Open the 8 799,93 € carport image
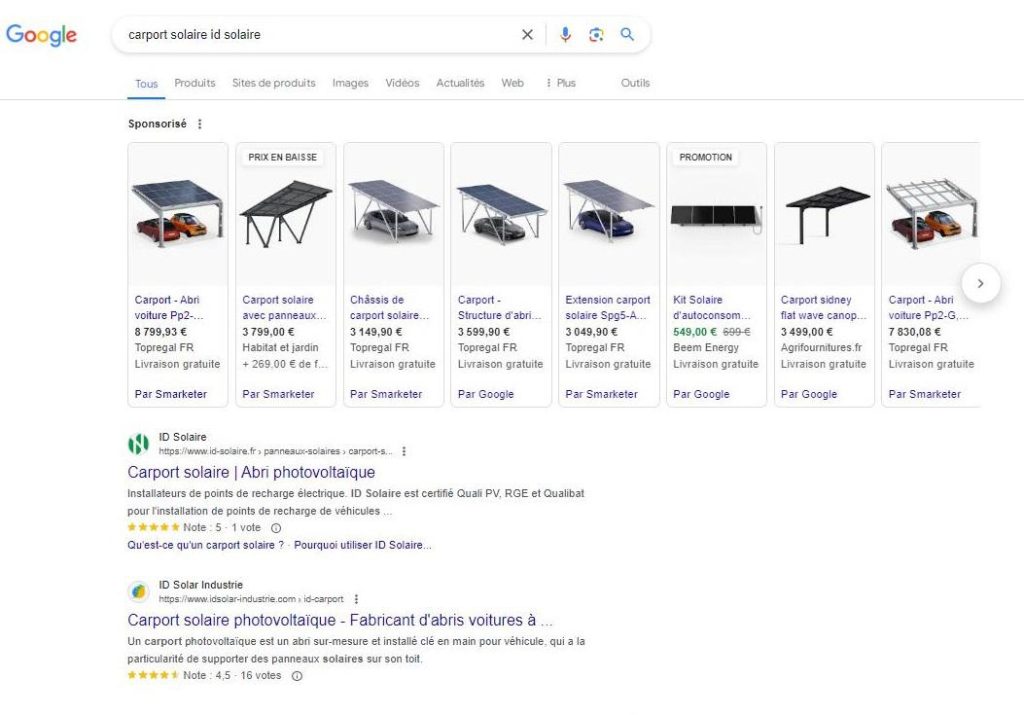The width and height of the screenshot is (1024, 715). coord(178,214)
